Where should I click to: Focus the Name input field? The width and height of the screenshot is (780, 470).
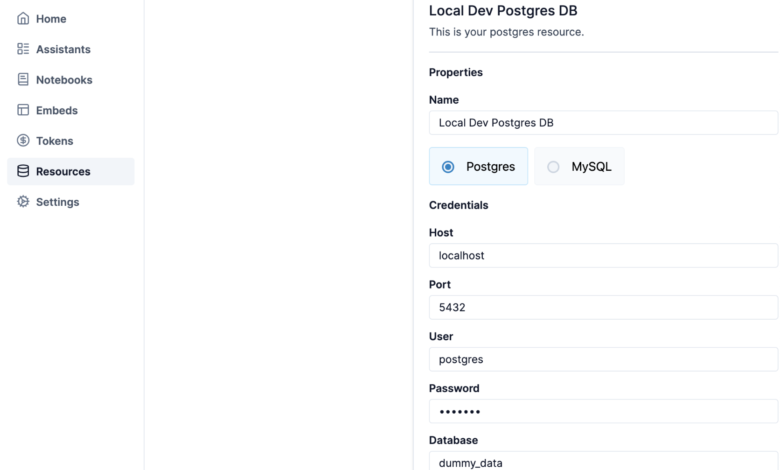[603, 123]
